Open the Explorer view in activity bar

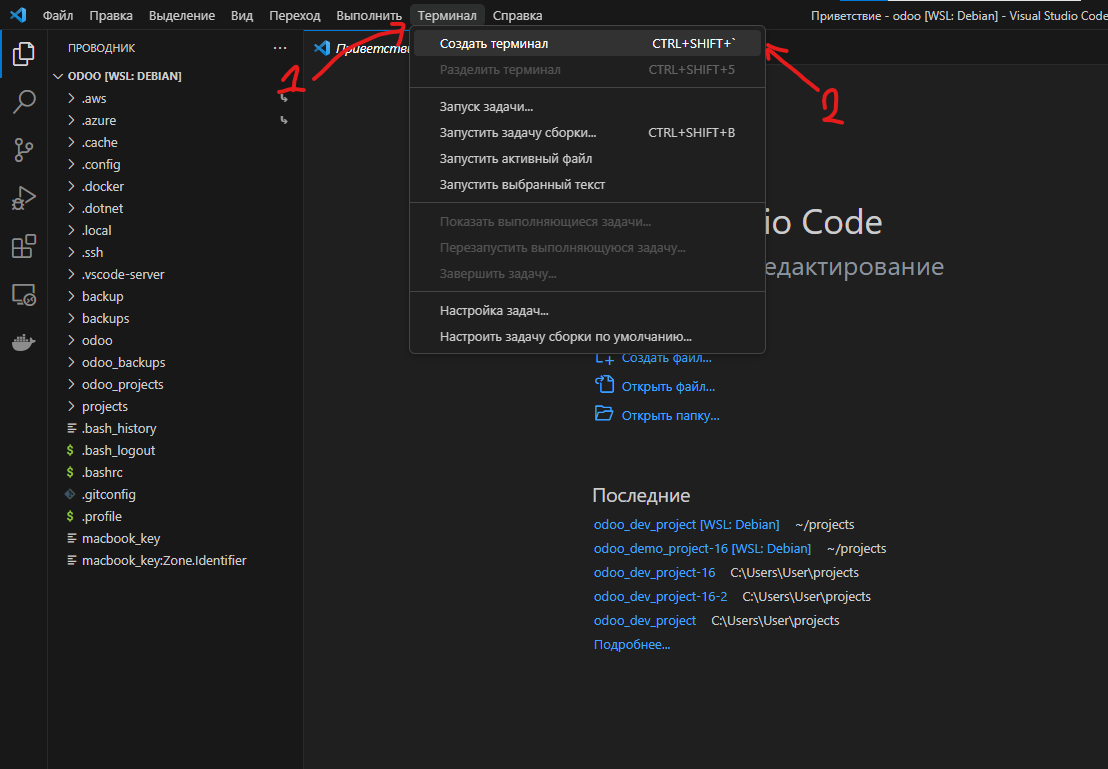(23, 54)
